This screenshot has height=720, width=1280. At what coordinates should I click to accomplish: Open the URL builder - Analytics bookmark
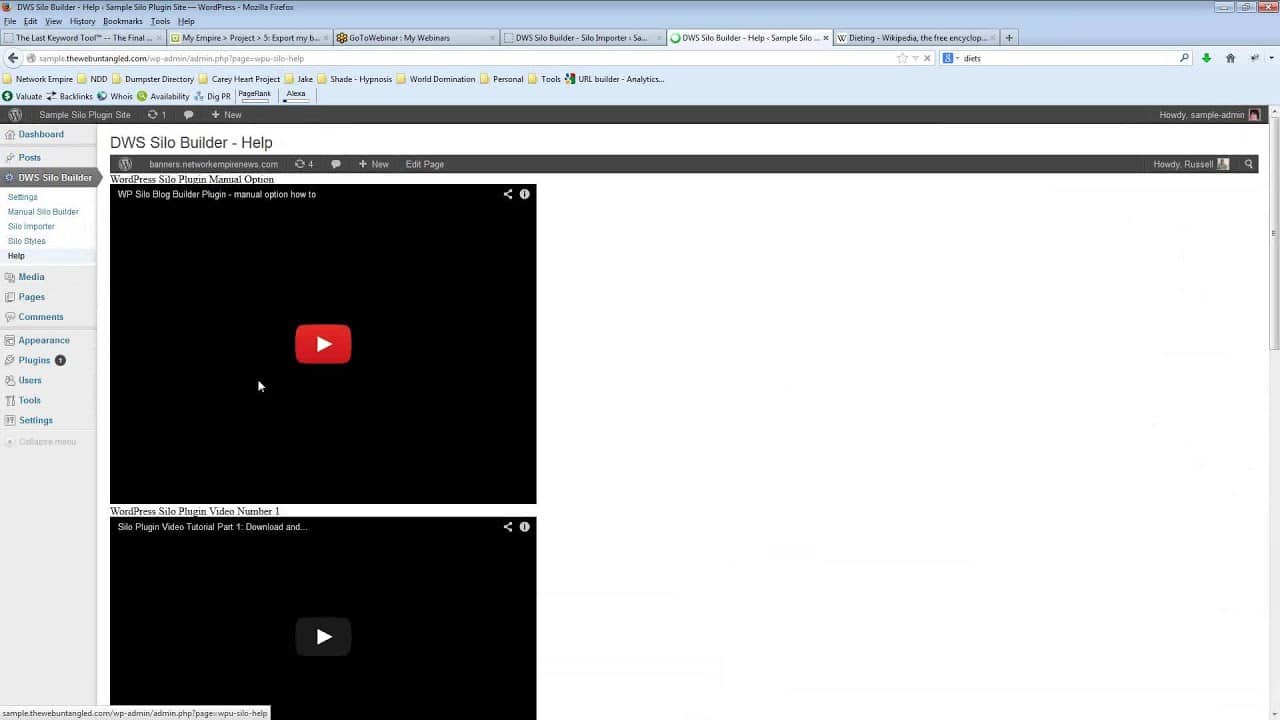(614, 79)
